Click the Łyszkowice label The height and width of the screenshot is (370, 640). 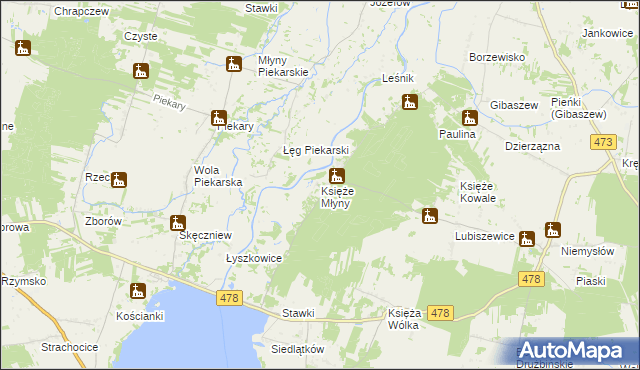click(254, 258)
